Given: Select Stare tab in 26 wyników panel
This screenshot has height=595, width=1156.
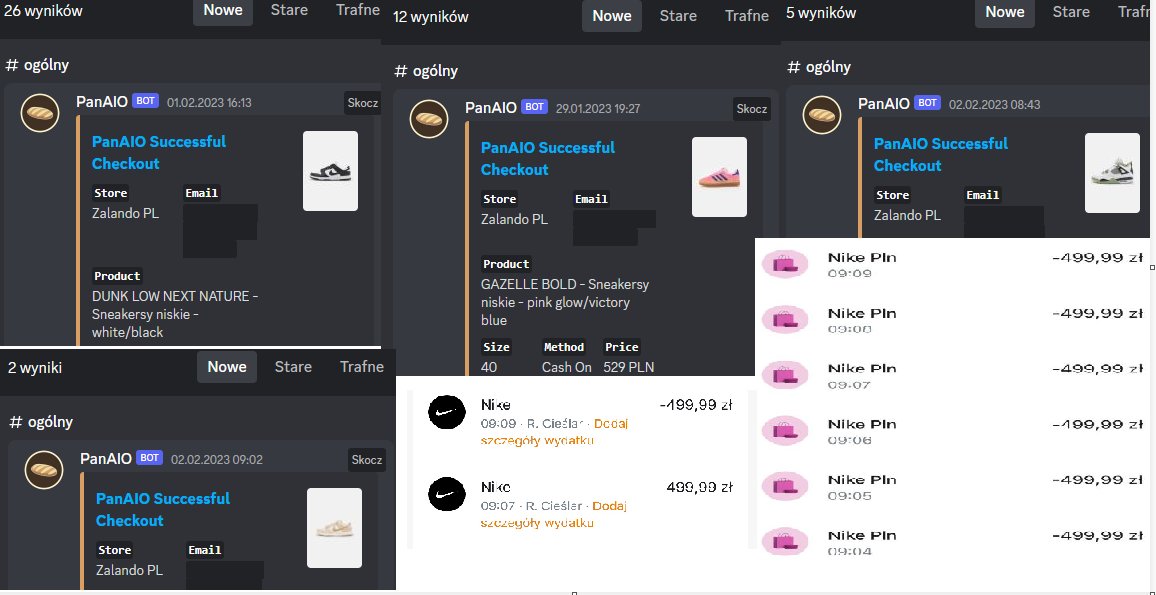Looking at the screenshot, I should coord(289,10).
